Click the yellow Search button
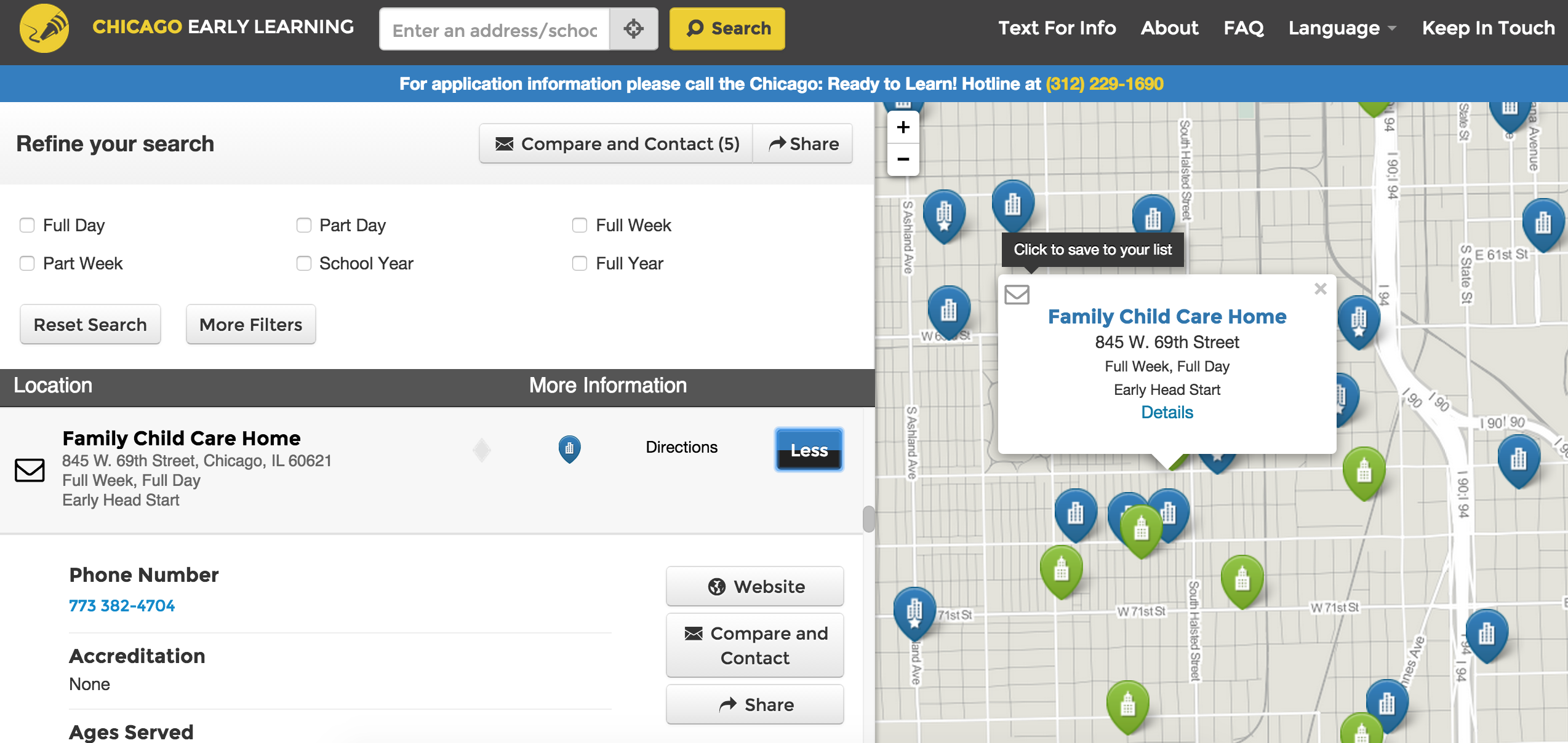1568x743 pixels. point(727,28)
